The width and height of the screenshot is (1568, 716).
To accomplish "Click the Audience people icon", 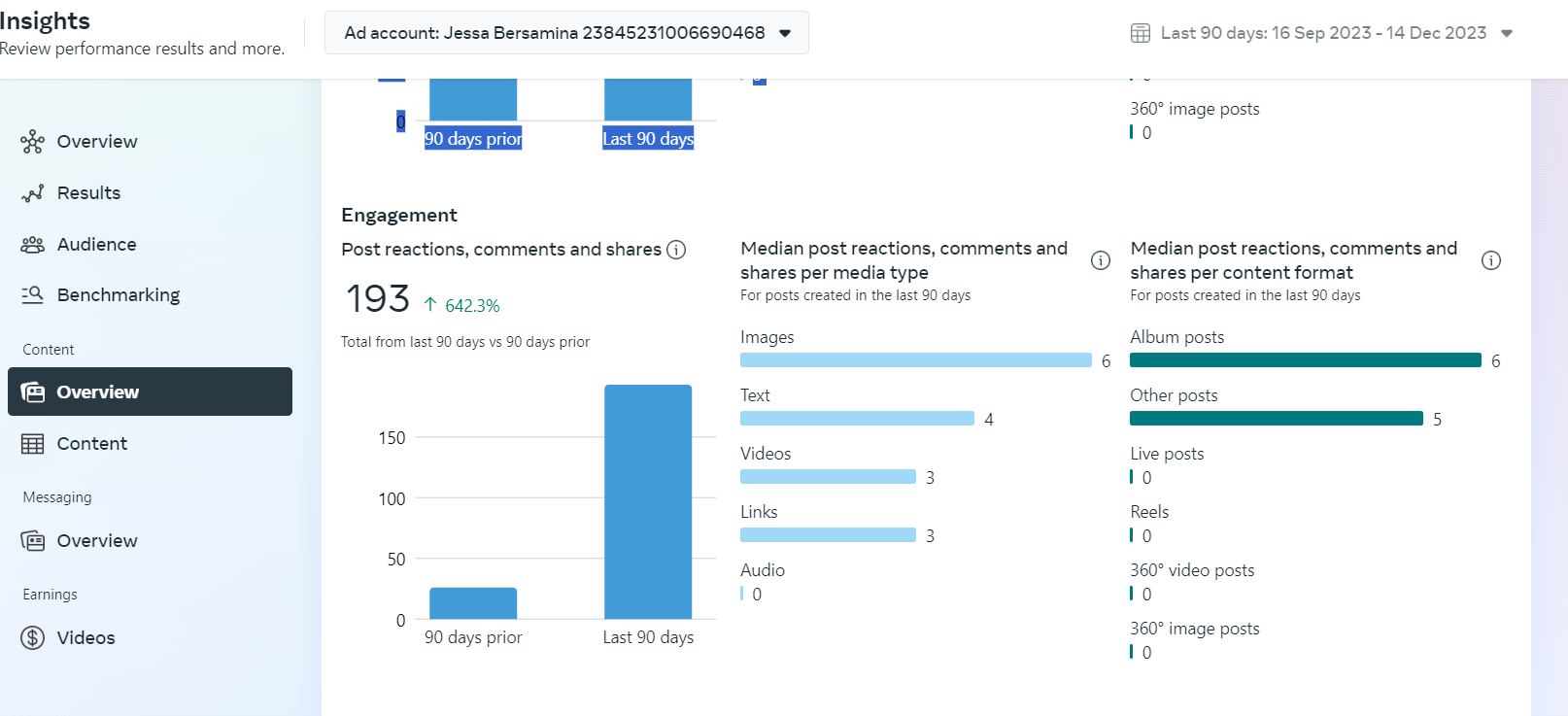I will 33,245.
